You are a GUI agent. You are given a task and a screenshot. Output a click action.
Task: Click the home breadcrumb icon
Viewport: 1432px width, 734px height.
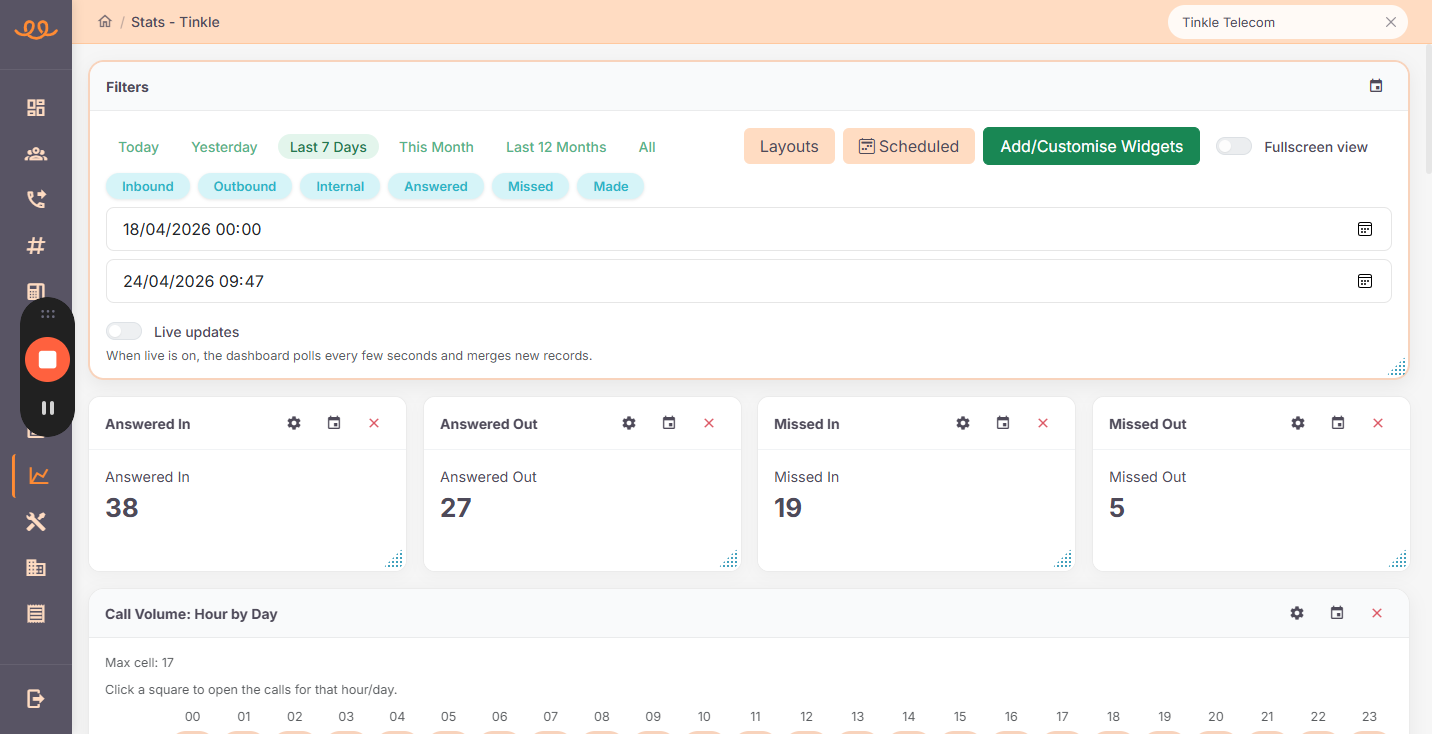click(105, 22)
